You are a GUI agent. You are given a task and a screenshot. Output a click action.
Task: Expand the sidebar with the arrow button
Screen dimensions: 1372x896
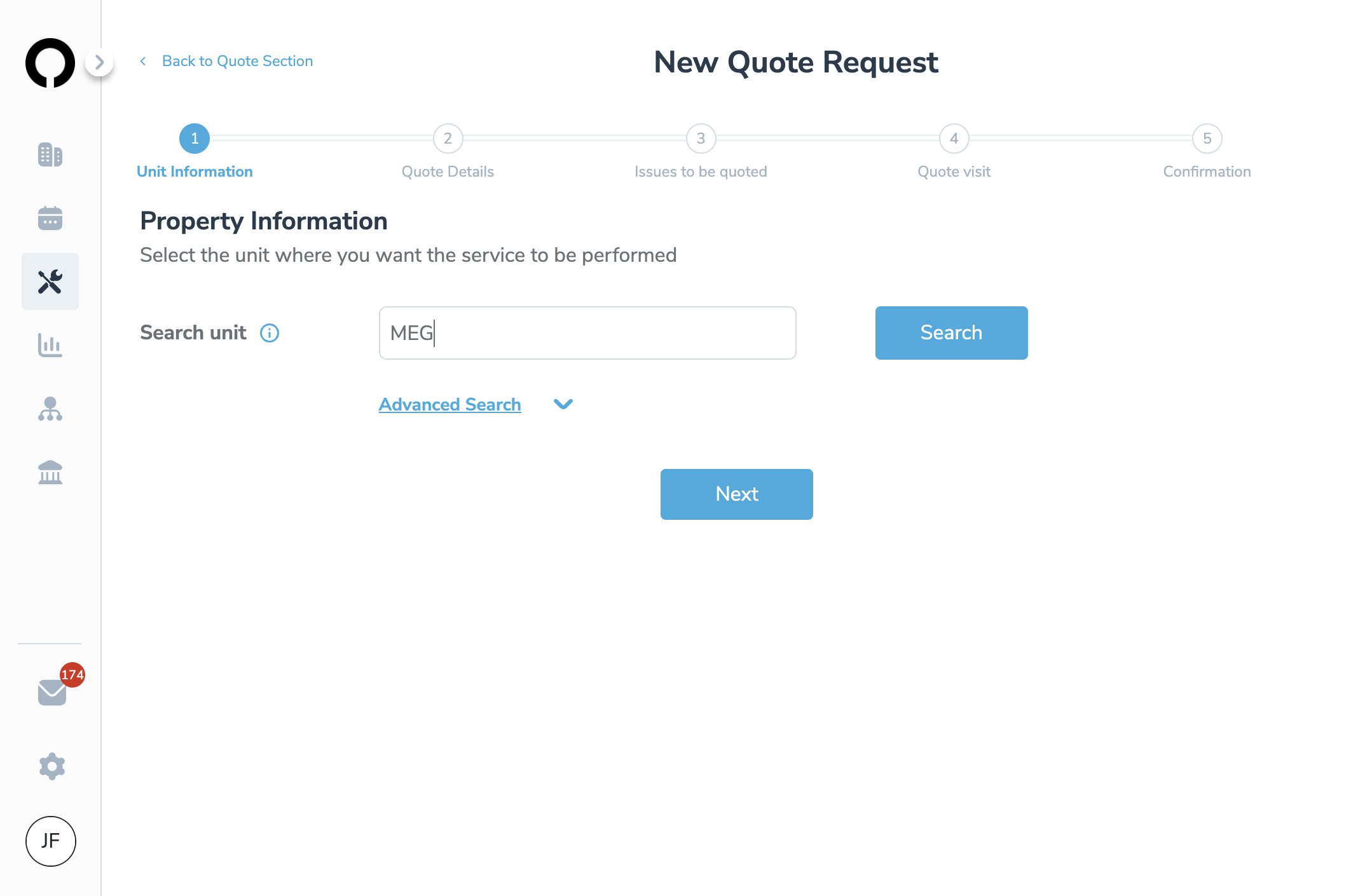[x=99, y=62]
